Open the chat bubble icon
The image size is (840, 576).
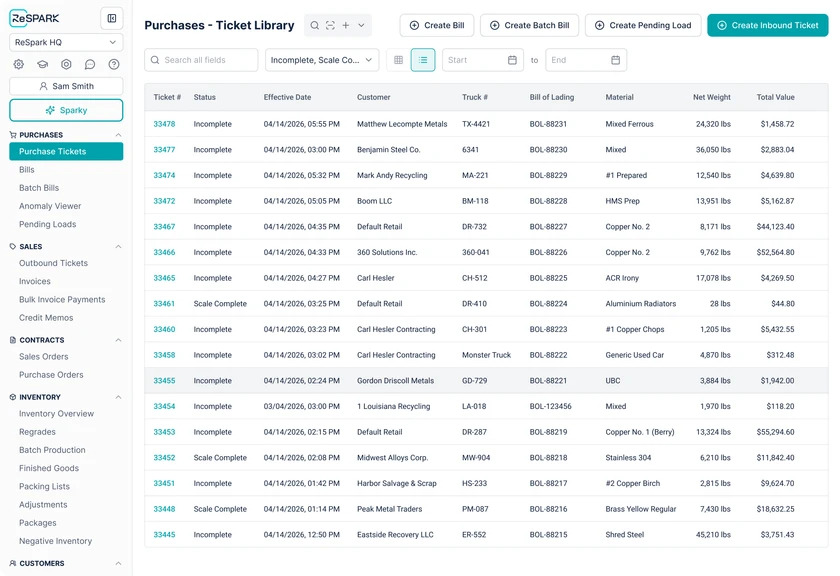click(90, 64)
